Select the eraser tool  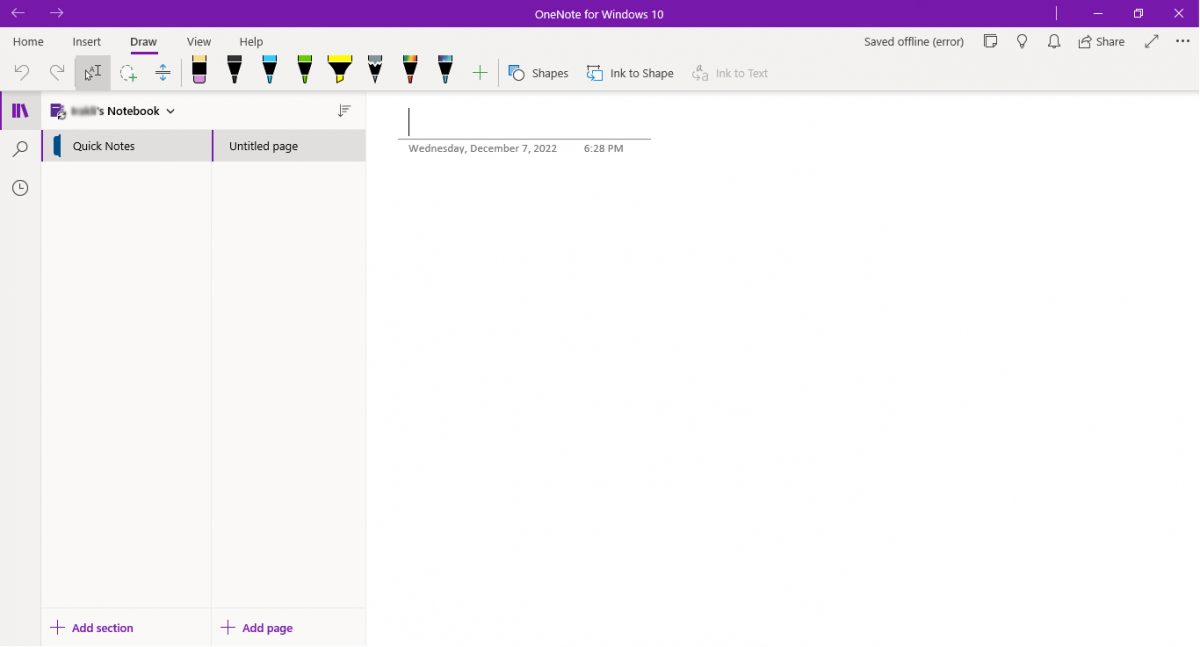[199, 70]
